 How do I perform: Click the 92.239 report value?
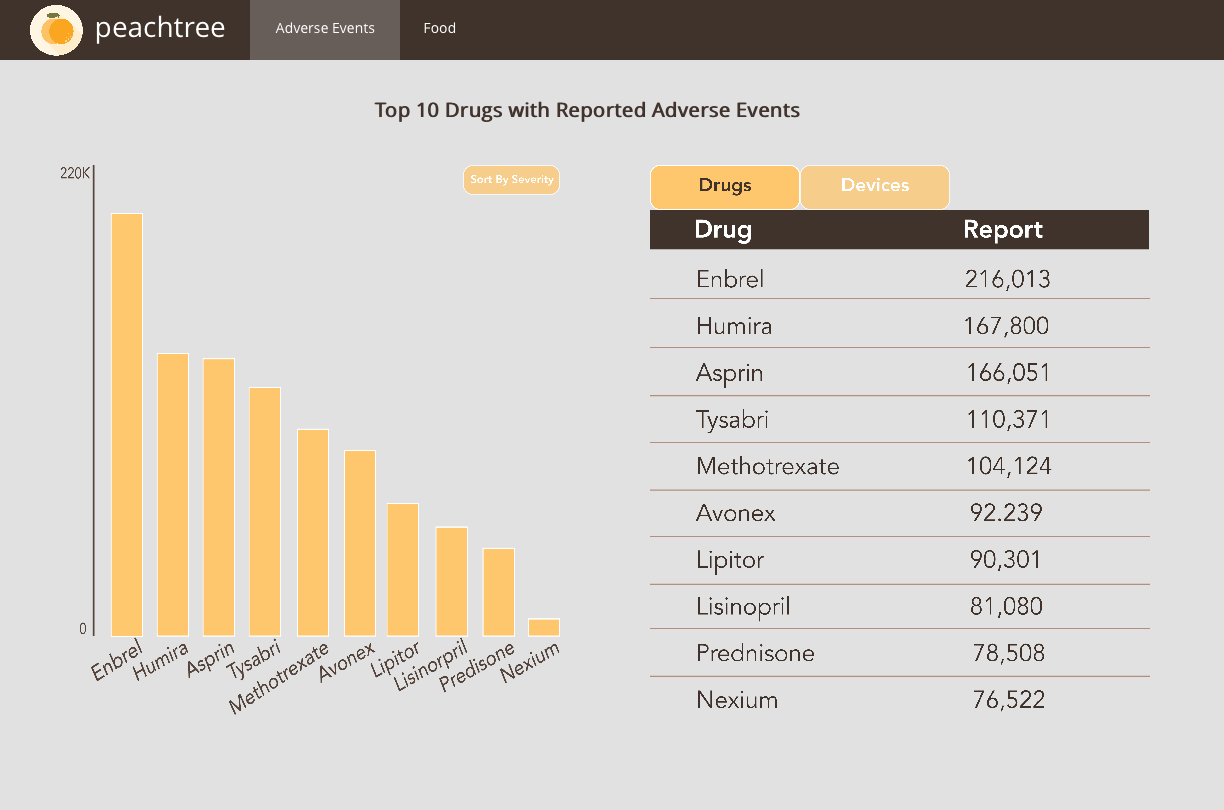pyautogui.click(x=1007, y=513)
